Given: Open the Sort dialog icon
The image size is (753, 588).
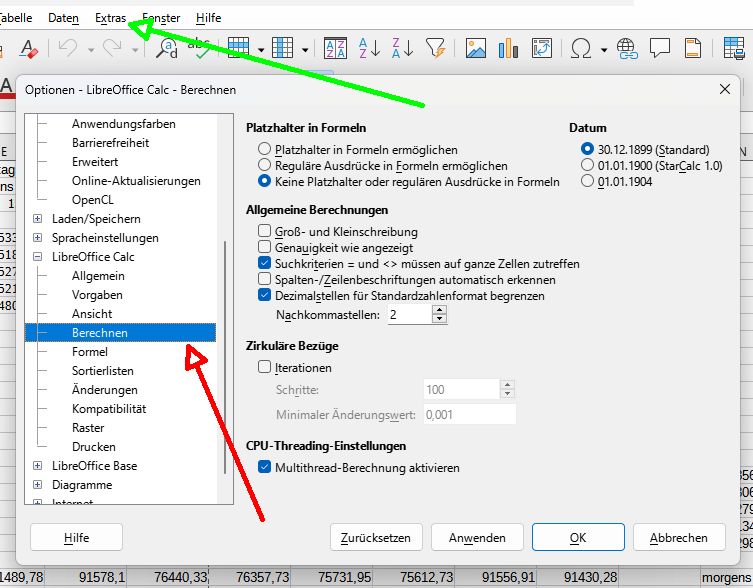Looking at the screenshot, I should tap(335, 49).
